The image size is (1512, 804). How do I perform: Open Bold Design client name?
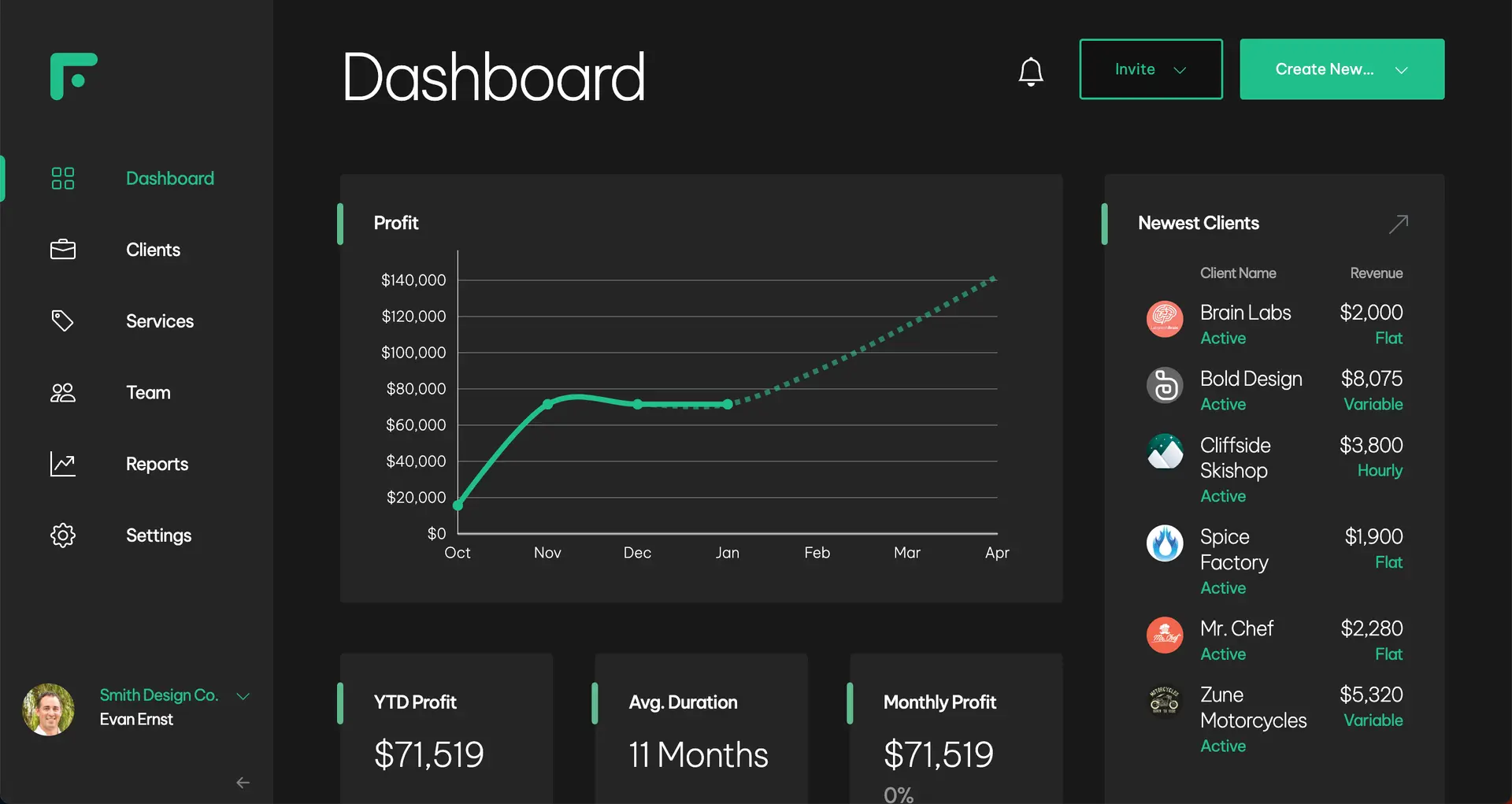(1251, 379)
